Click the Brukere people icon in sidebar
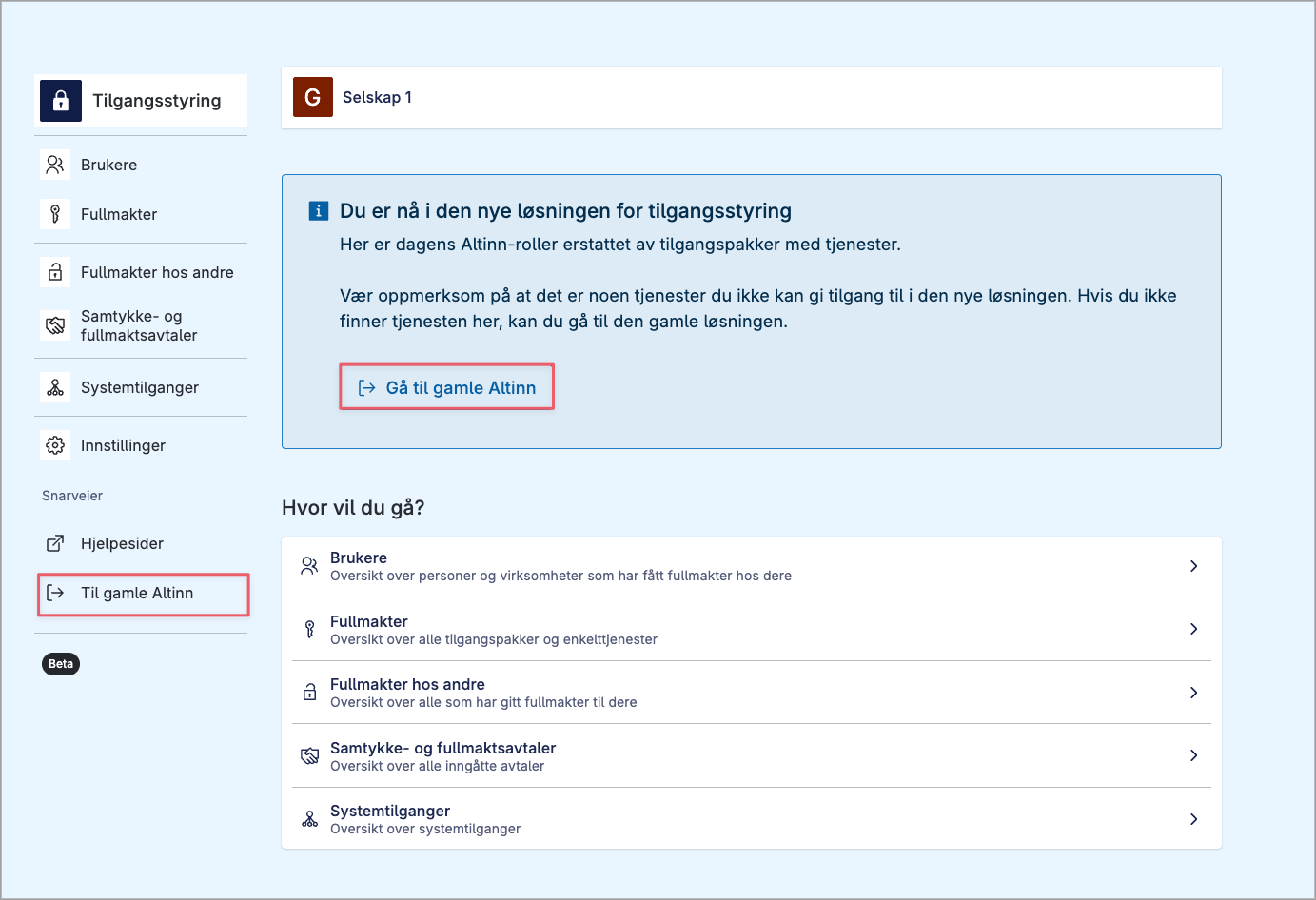This screenshot has width=1316, height=900. pos(55,165)
